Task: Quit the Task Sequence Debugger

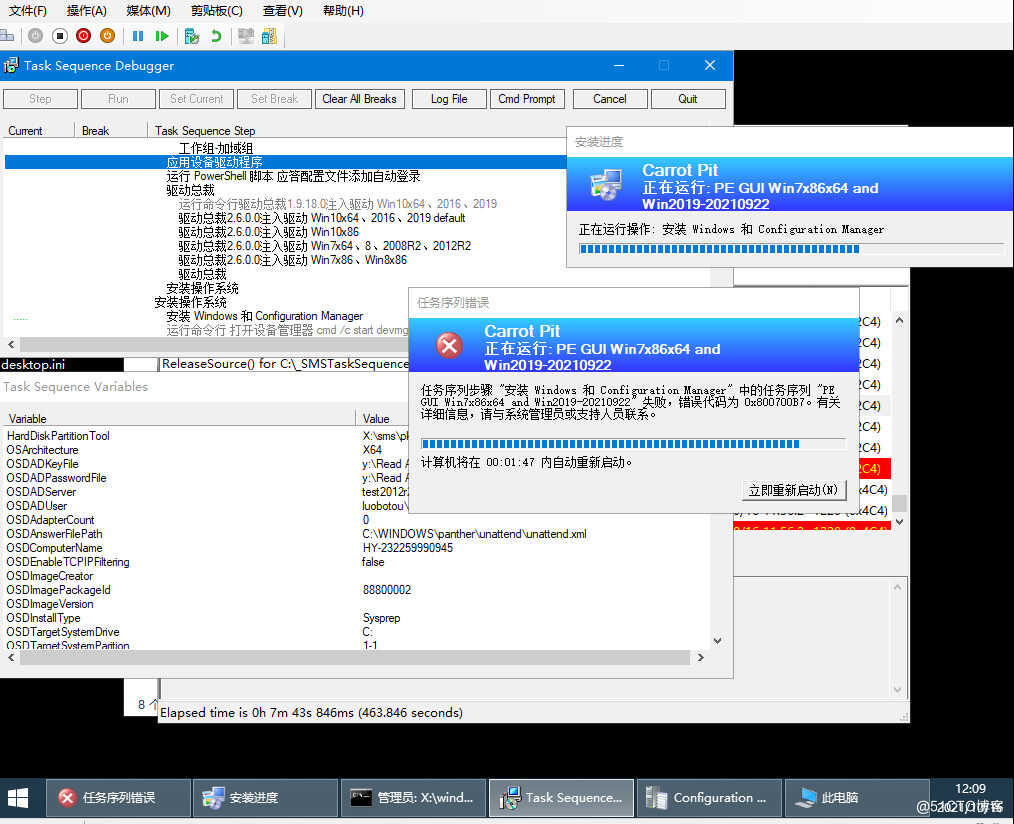Action: point(688,99)
